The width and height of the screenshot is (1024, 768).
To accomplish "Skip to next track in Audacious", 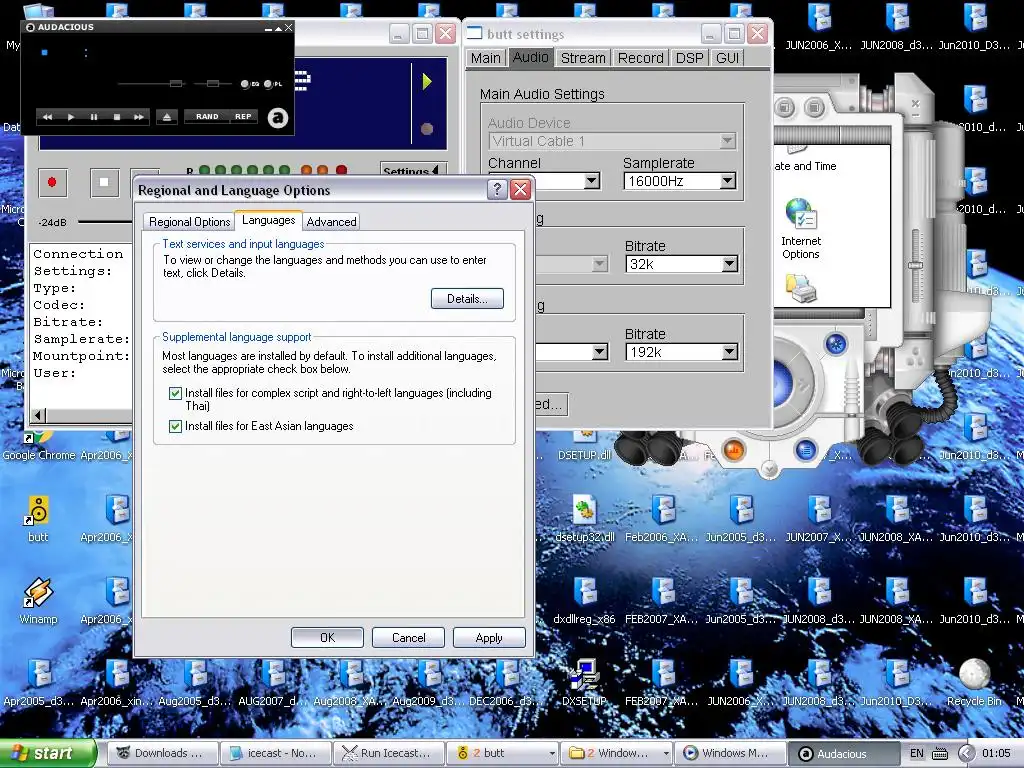I will [139, 117].
